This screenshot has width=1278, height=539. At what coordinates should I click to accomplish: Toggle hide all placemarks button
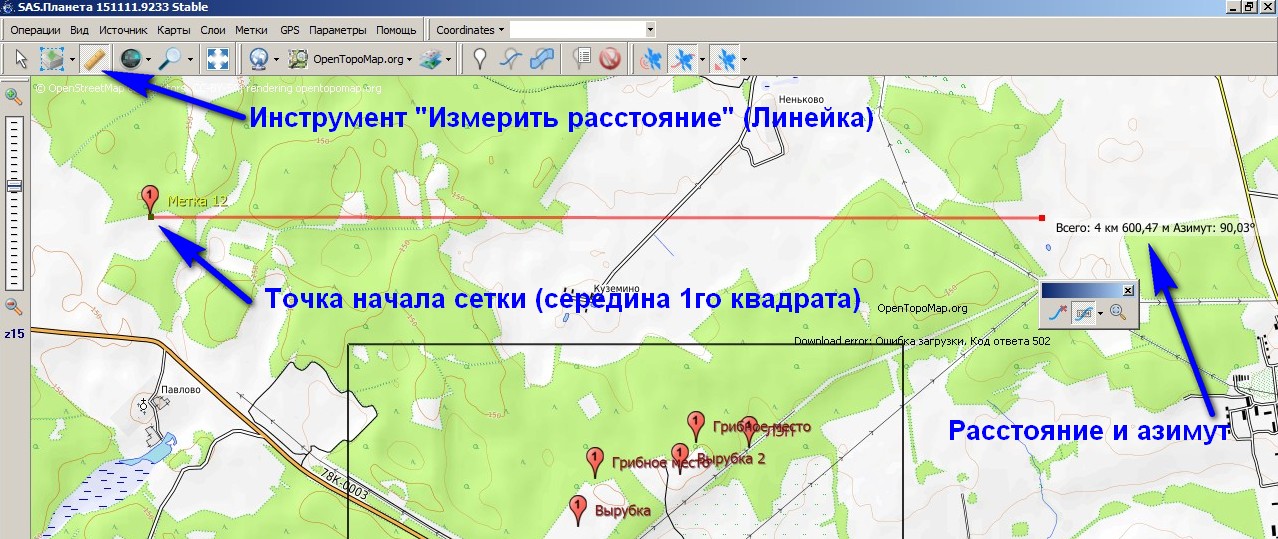point(610,59)
